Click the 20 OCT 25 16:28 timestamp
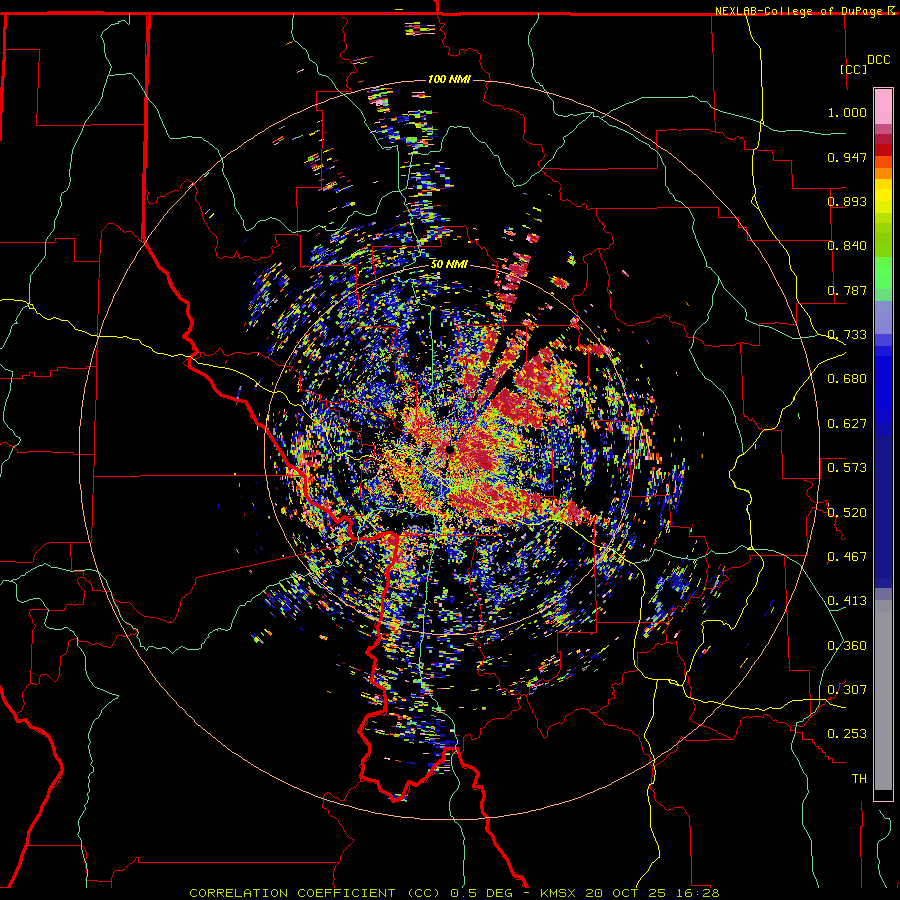This screenshot has height=900, width=900. [x=652, y=893]
